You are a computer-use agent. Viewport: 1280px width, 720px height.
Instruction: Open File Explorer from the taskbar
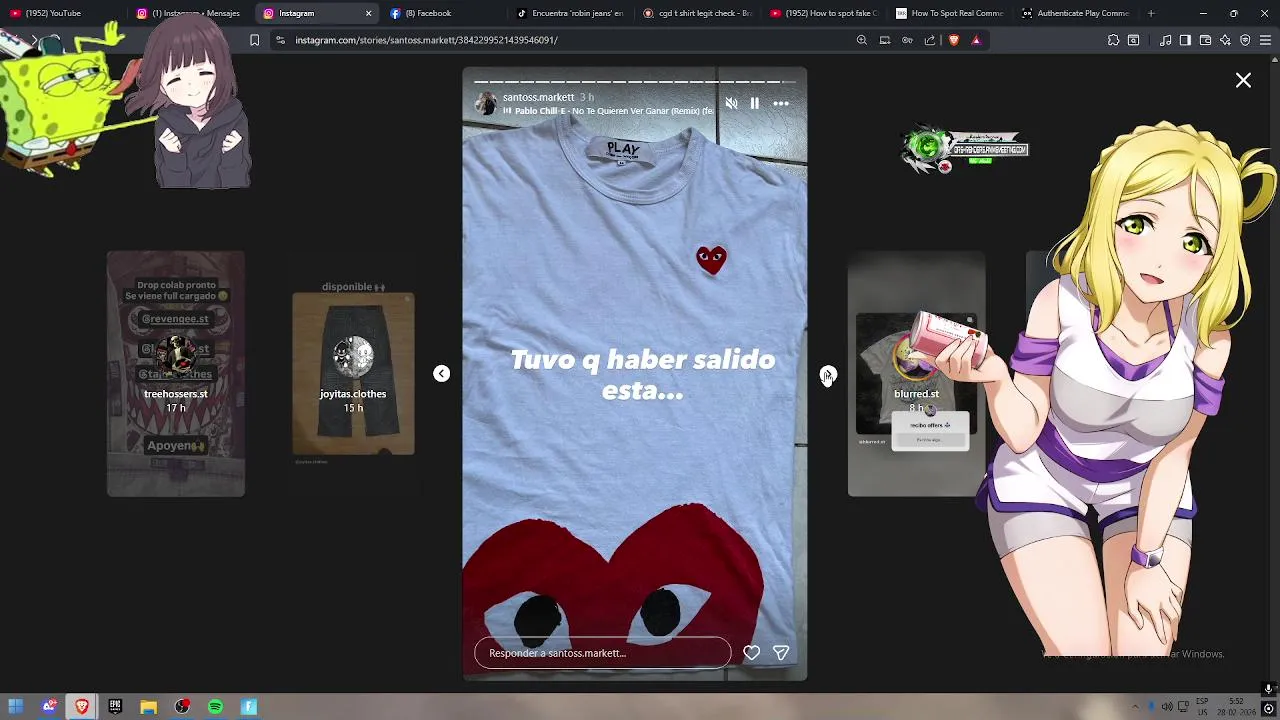click(148, 707)
